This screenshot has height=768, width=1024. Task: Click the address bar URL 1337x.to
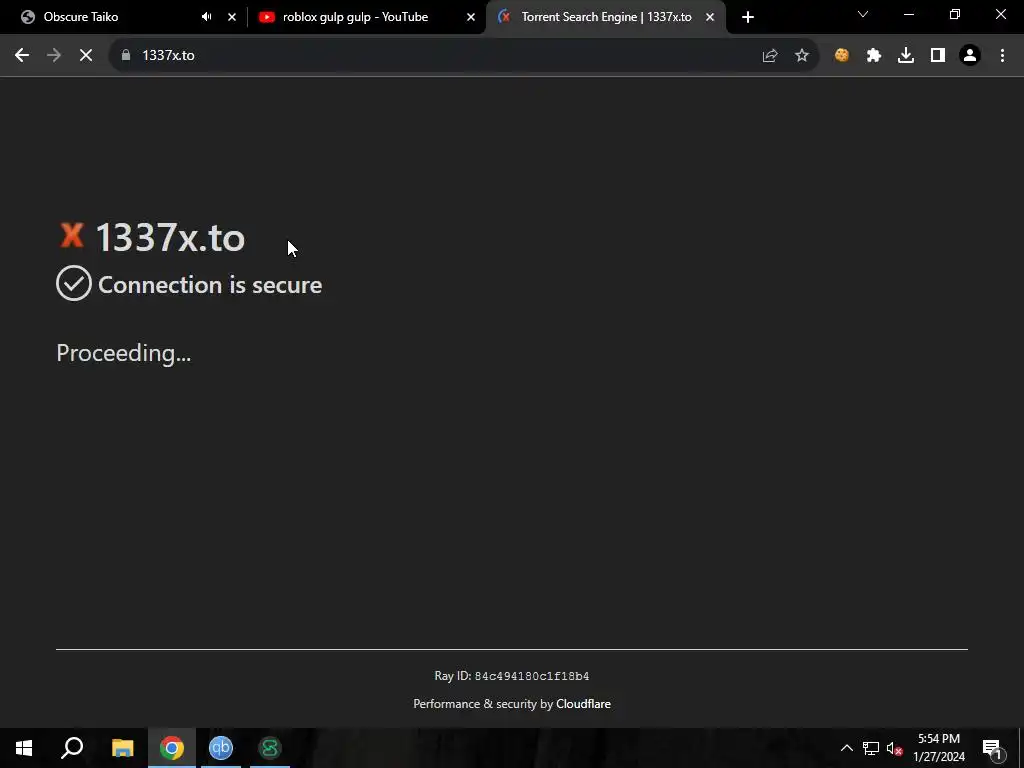(168, 56)
